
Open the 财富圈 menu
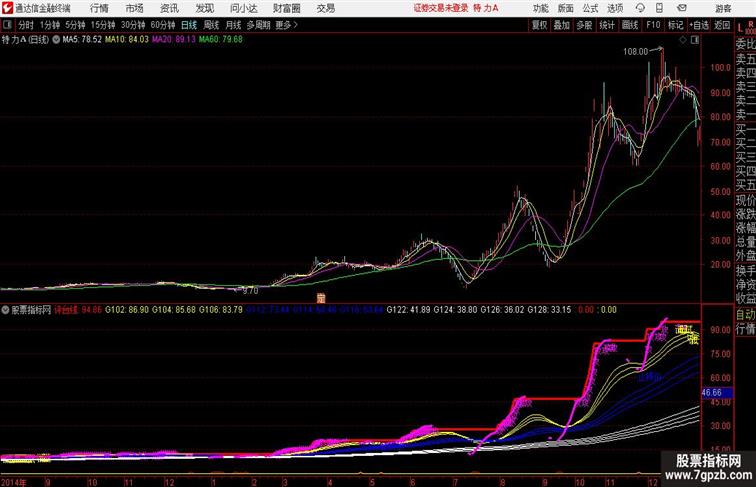click(x=286, y=8)
